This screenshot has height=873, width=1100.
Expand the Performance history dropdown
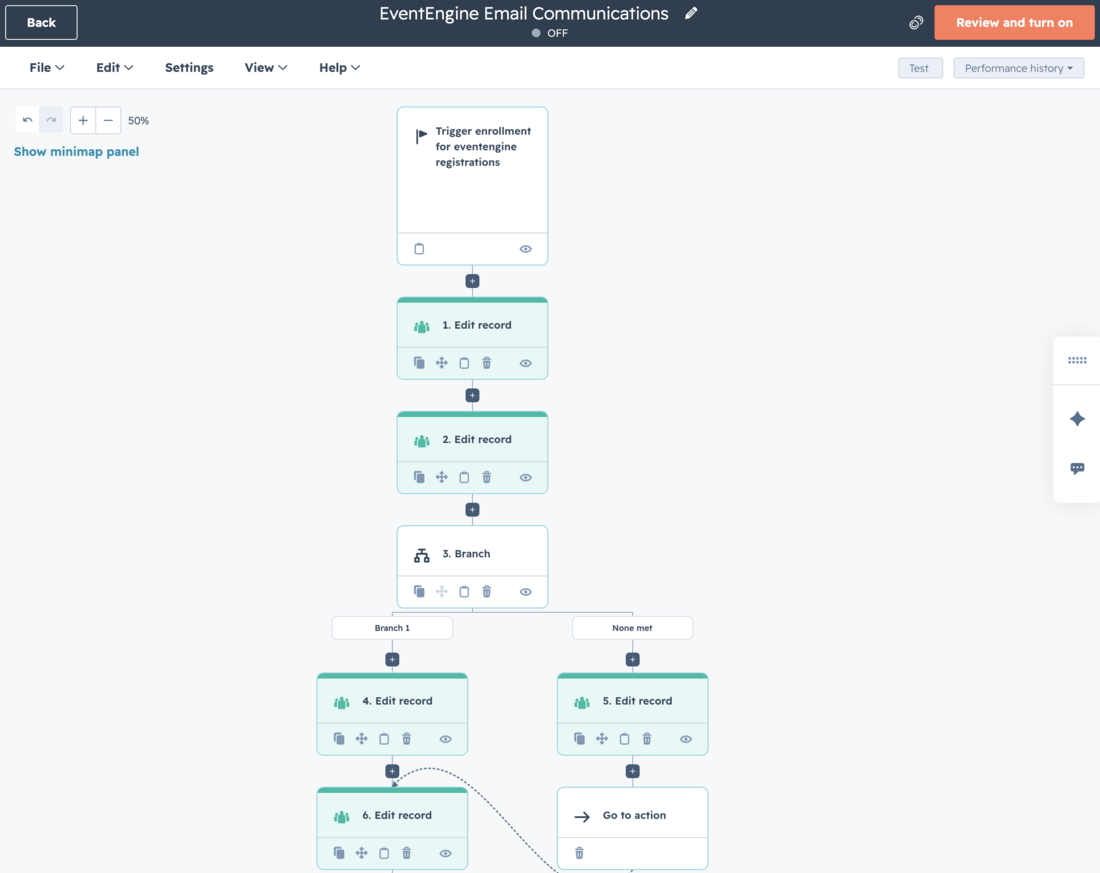pos(1018,68)
